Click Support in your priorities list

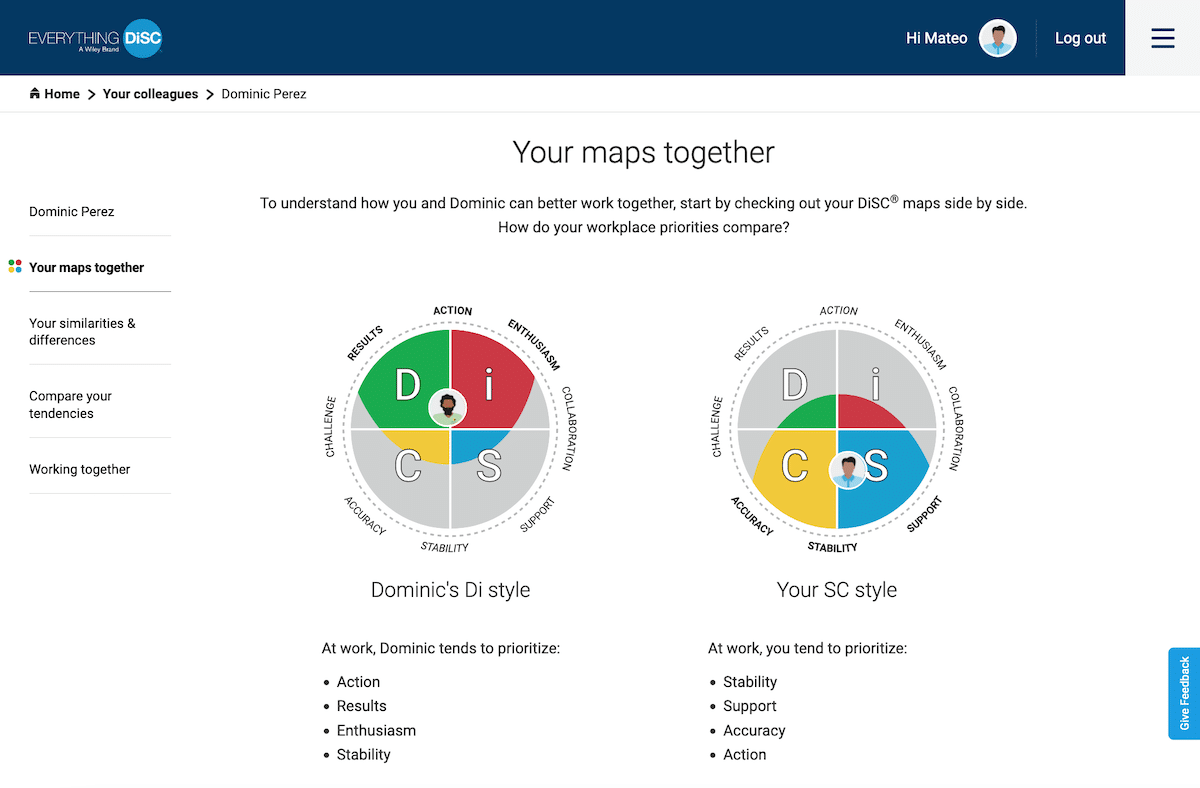coord(750,706)
